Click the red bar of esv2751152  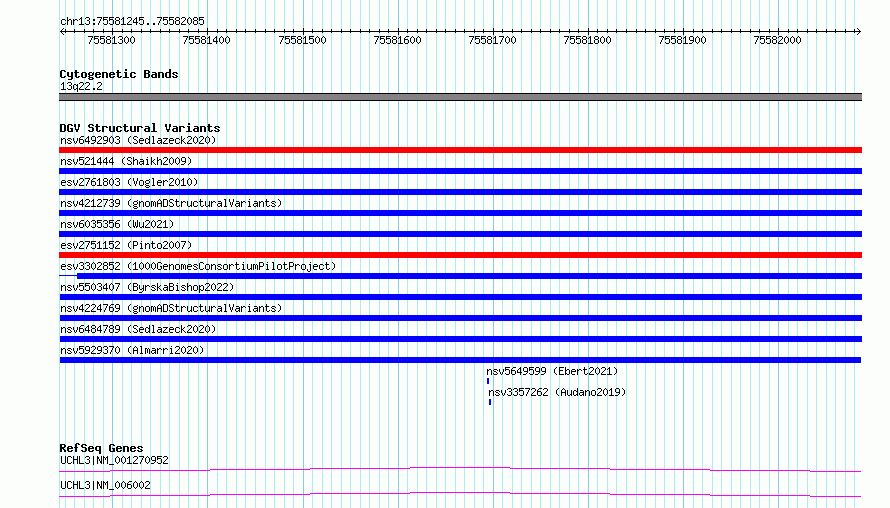click(x=460, y=255)
